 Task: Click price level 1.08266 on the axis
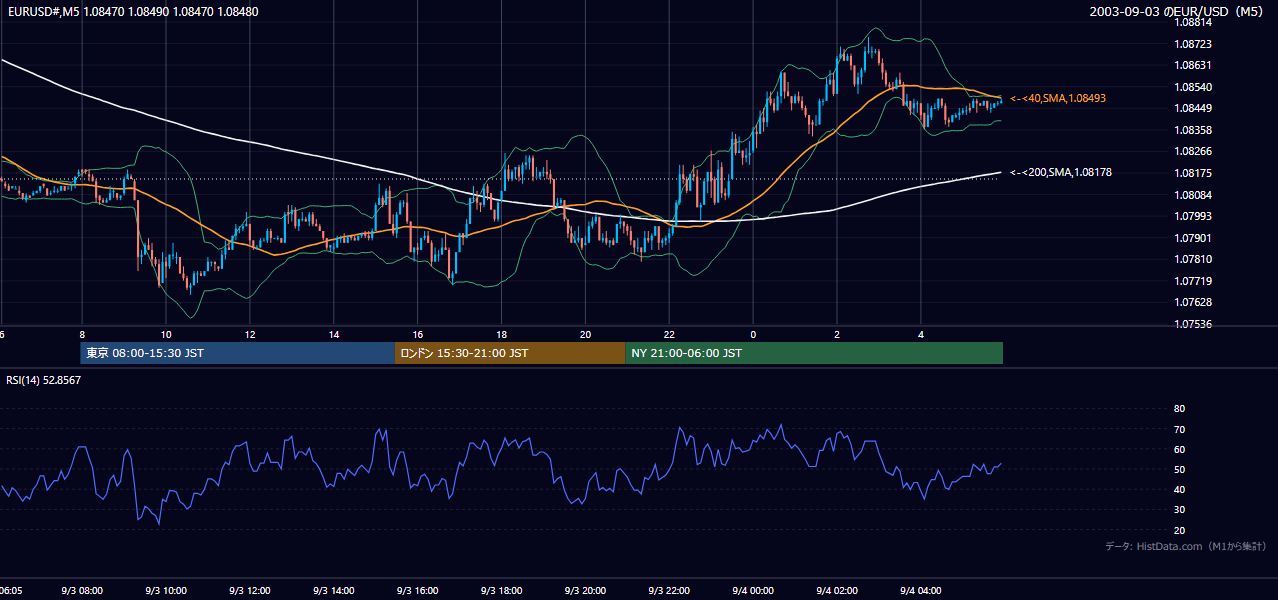coord(1193,151)
